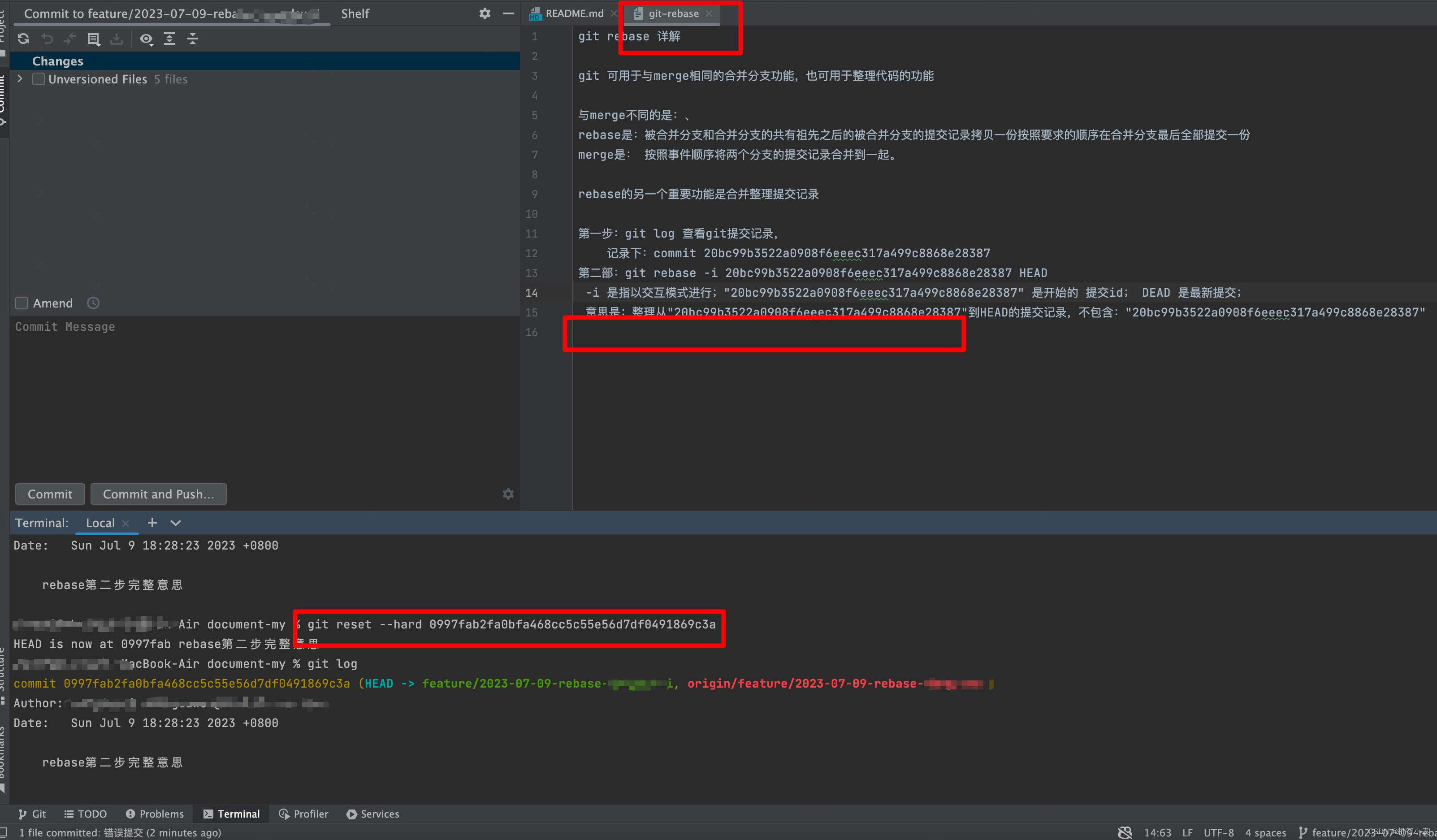This screenshot has width=1437, height=840.
Task: Open terminal session dropdown arrow
Action: pos(176,523)
